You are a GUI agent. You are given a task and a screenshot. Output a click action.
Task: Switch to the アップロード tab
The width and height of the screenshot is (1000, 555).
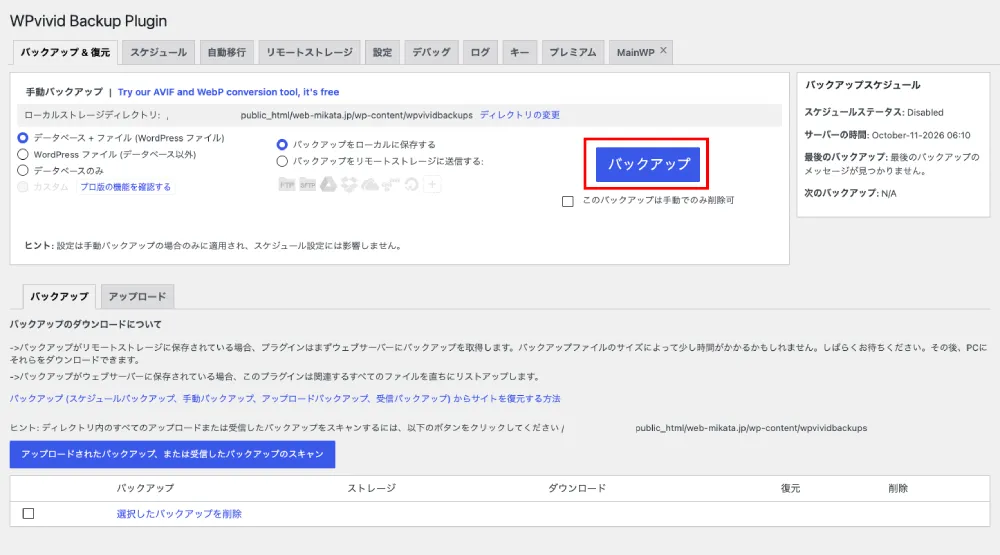tap(137, 297)
